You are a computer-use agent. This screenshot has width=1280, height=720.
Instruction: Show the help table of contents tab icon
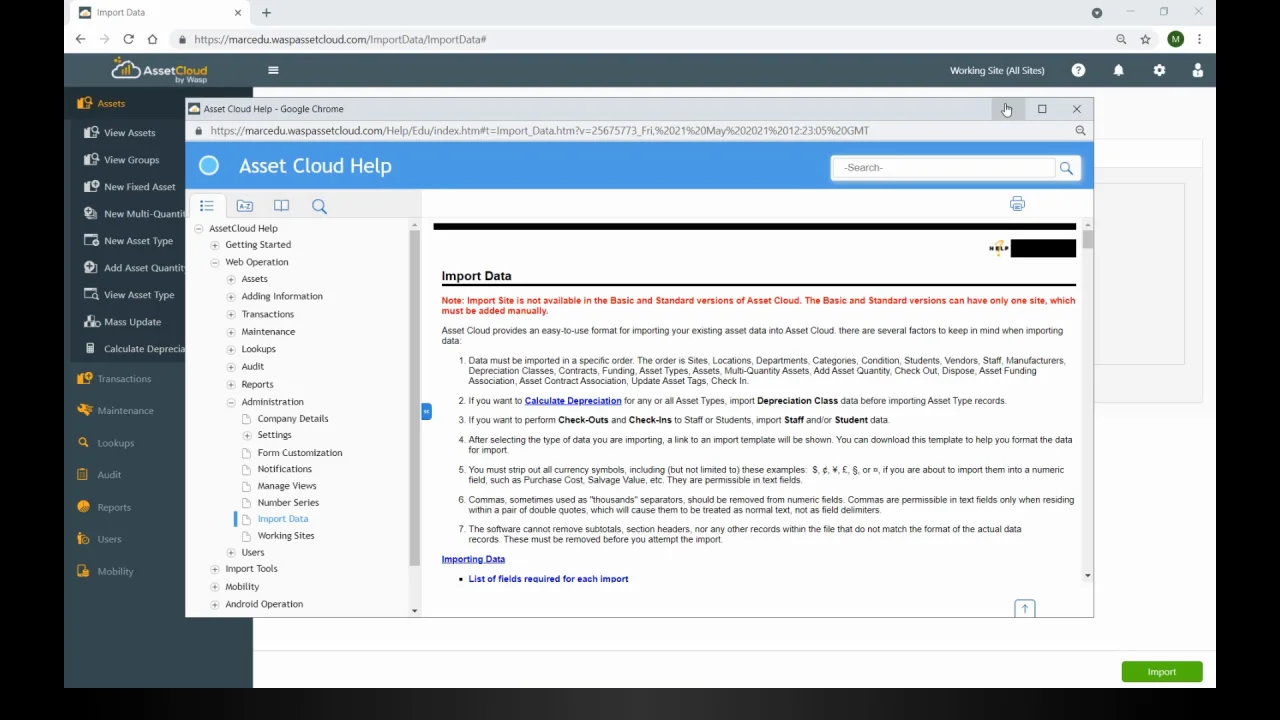click(207, 205)
